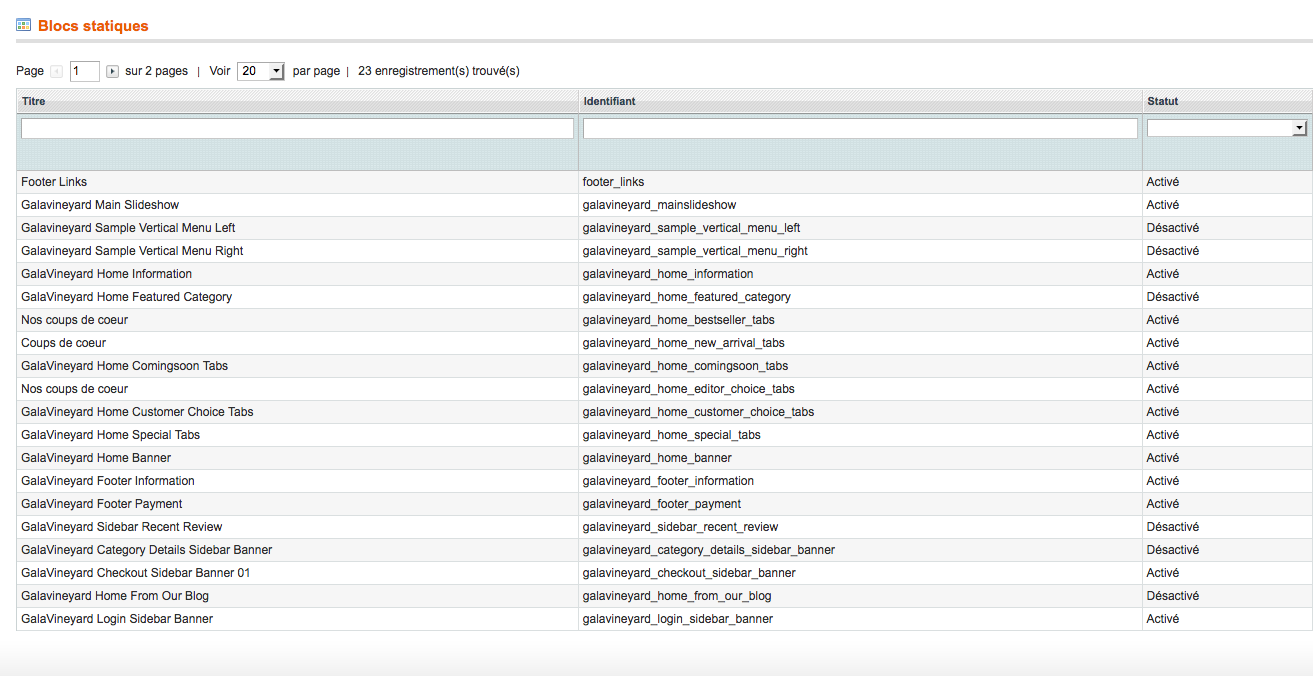The height and width of the screenshot is (676, 1313).
Task: Click the previous page arrow
Action: [56, 72]
